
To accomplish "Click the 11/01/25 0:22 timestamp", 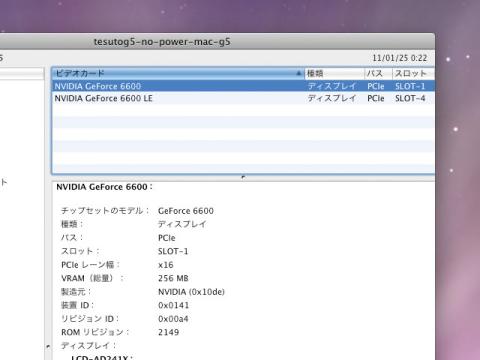I will (400, 58).
